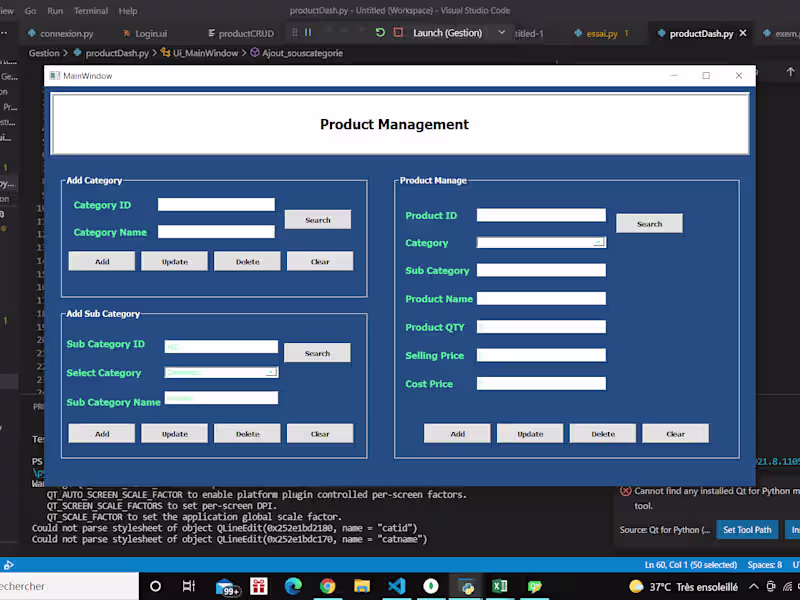Click the Set Tool Path button

746,529
